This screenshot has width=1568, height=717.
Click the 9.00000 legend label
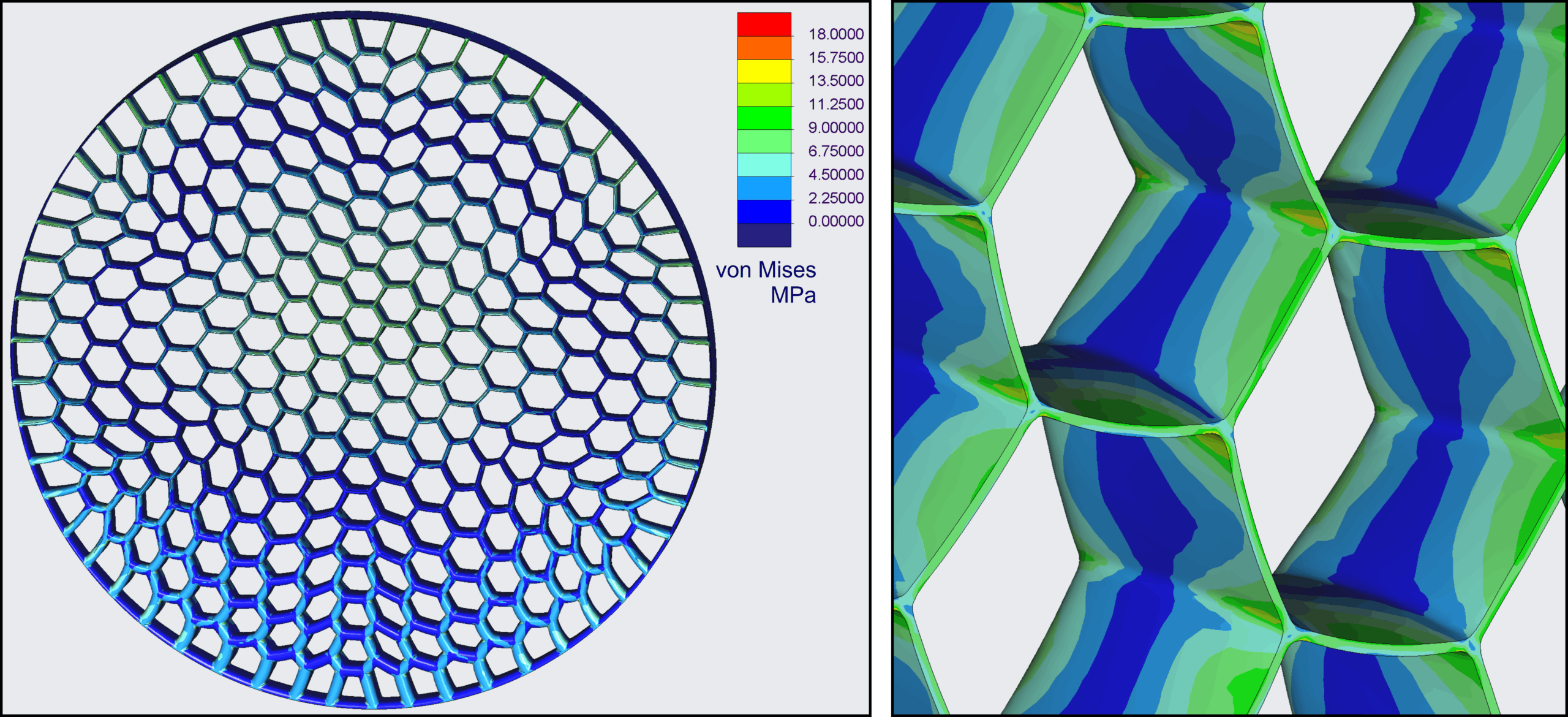tap(835, 127)
